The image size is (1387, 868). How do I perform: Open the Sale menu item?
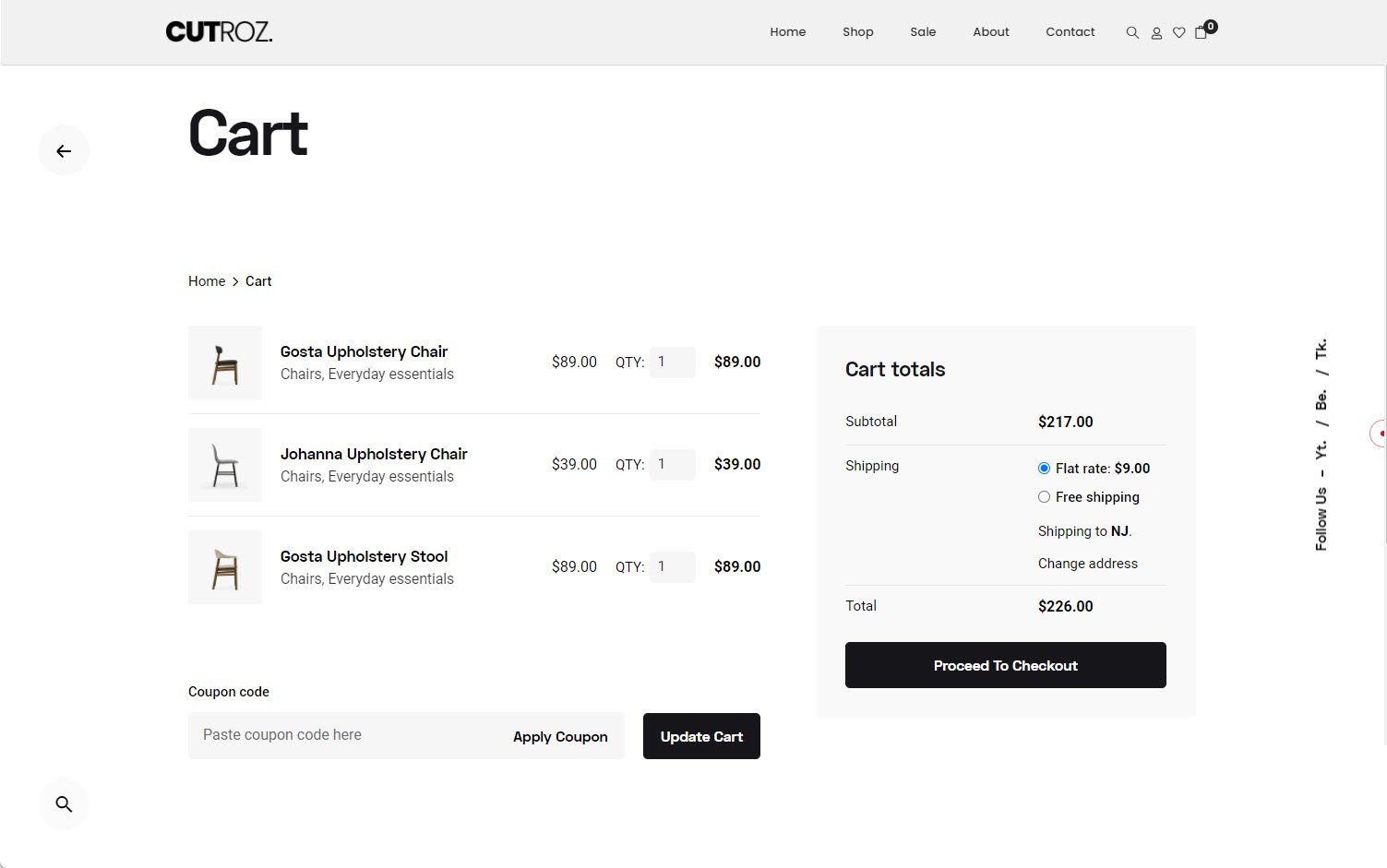923,31
